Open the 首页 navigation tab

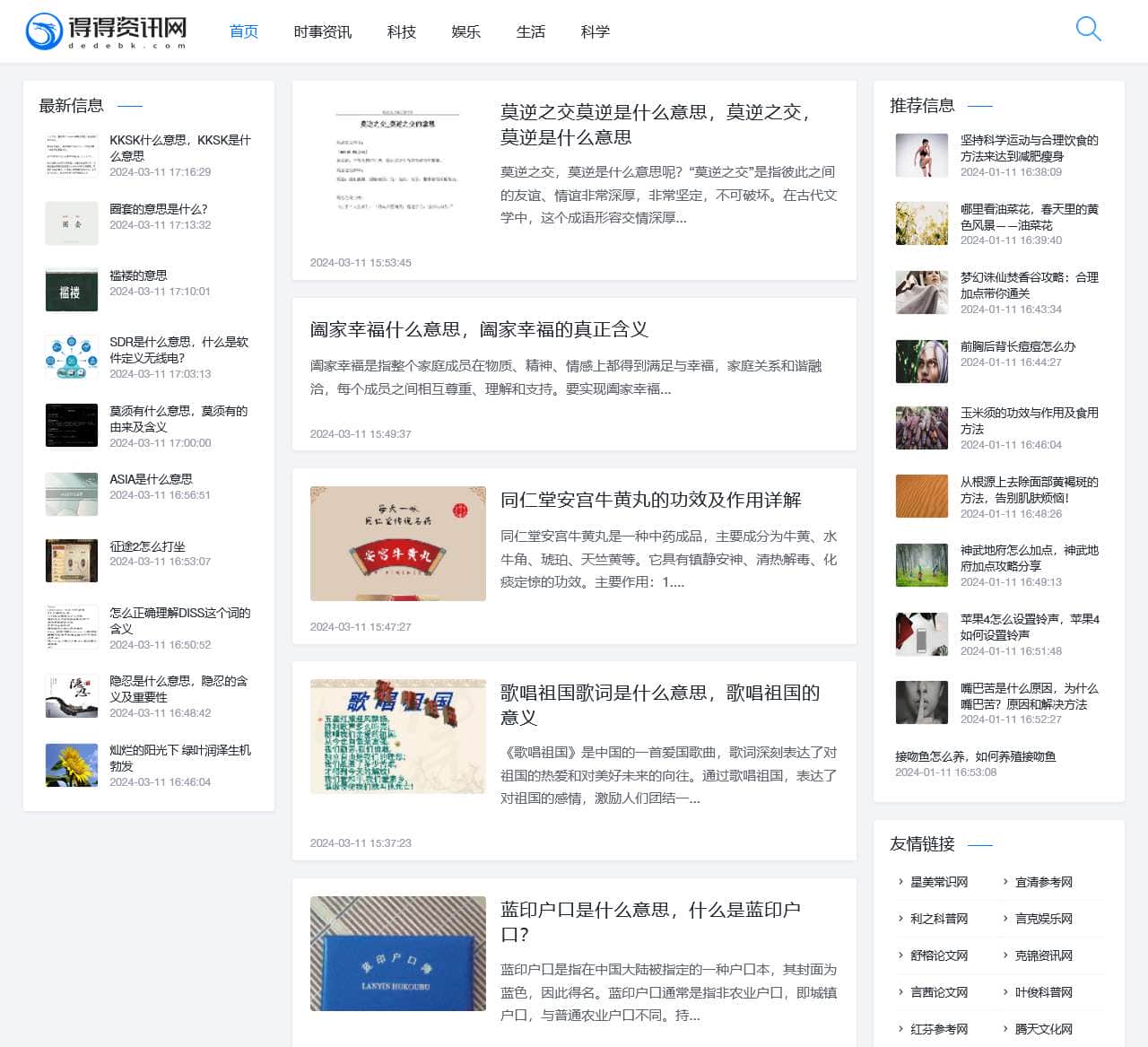(243, 31)
